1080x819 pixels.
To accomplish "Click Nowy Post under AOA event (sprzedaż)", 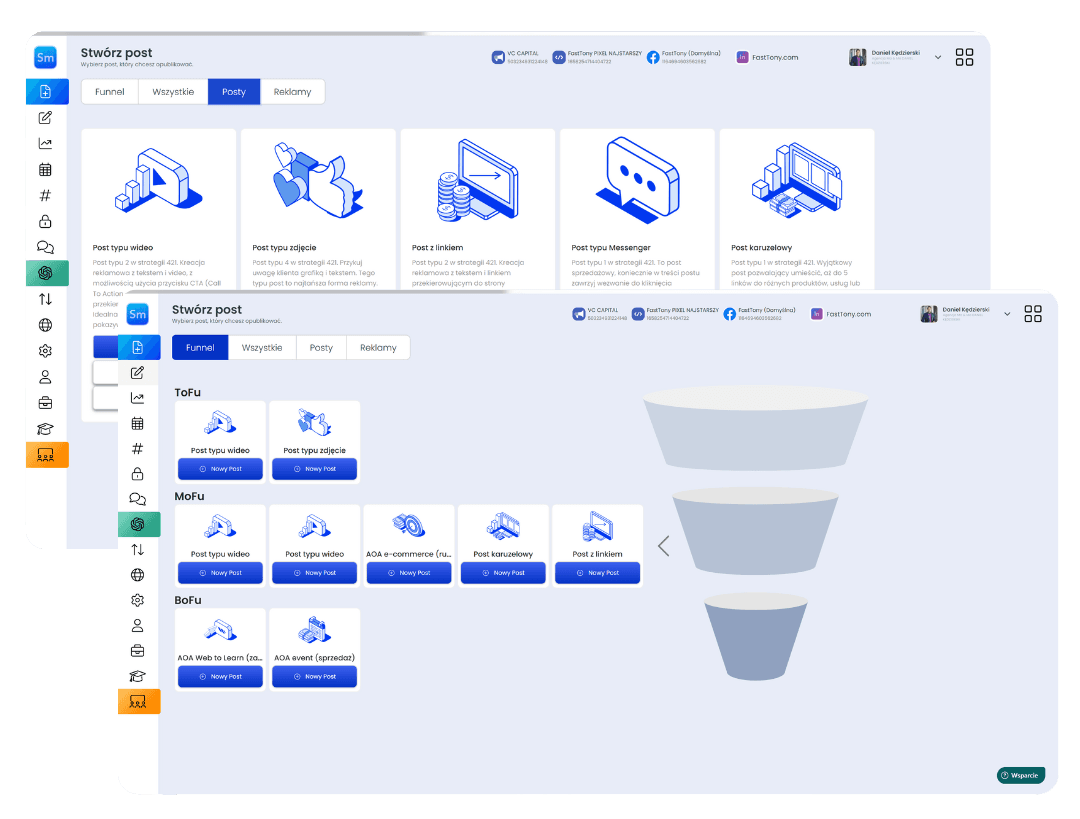I will 315,677.
